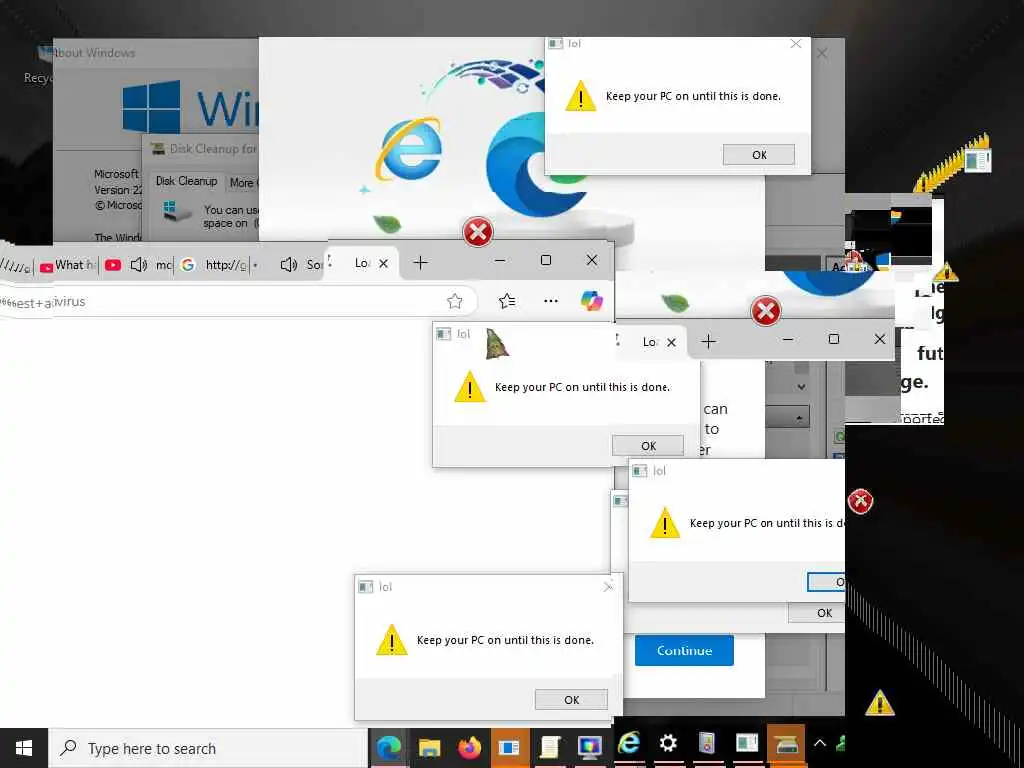Click the blue Continue button
Screen dimensions: 1024x768
coord(684,650)
